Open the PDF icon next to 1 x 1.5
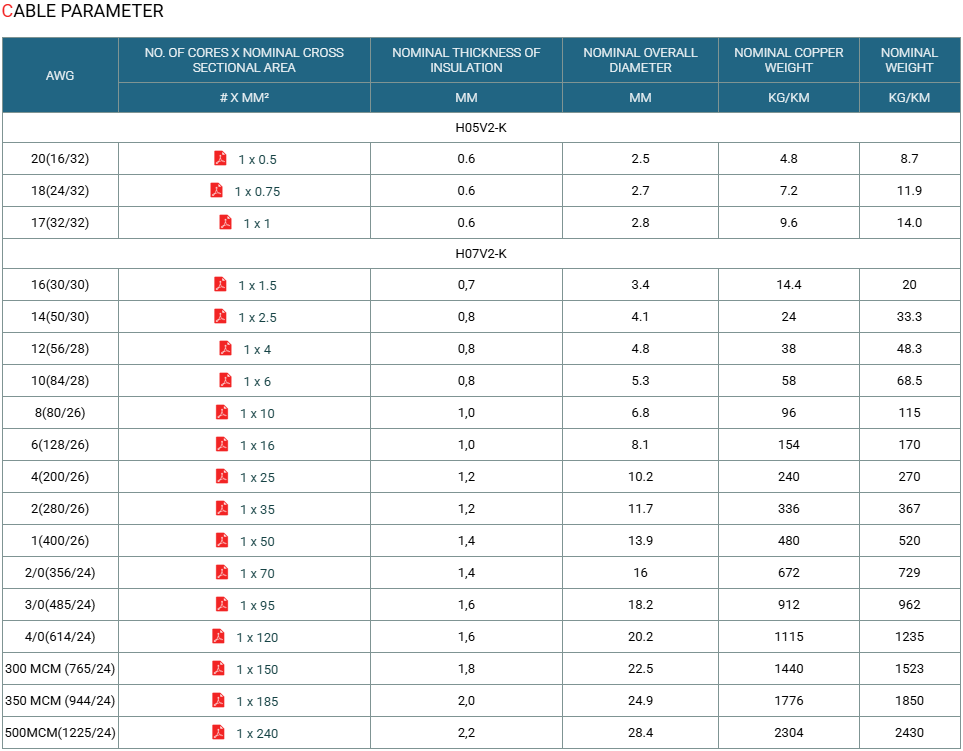This screenshot has width=963, height=751. coord(220,284)
